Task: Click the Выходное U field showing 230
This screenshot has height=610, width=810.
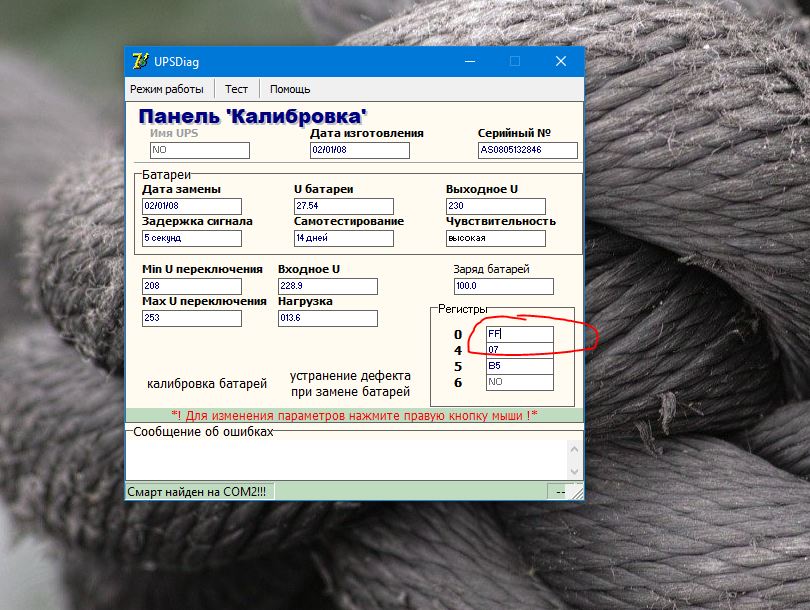Action: pos(495,206)
